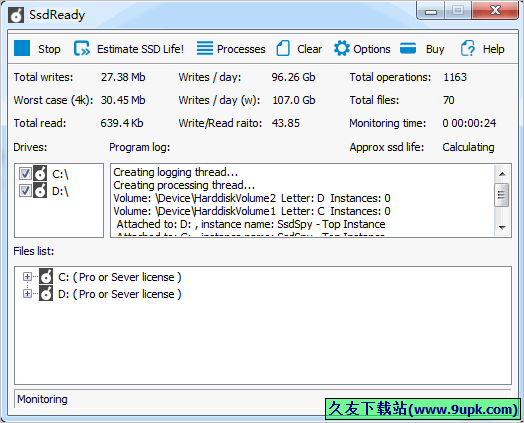Click log line 'Creating logging thread...'

[x=175, y=172]
